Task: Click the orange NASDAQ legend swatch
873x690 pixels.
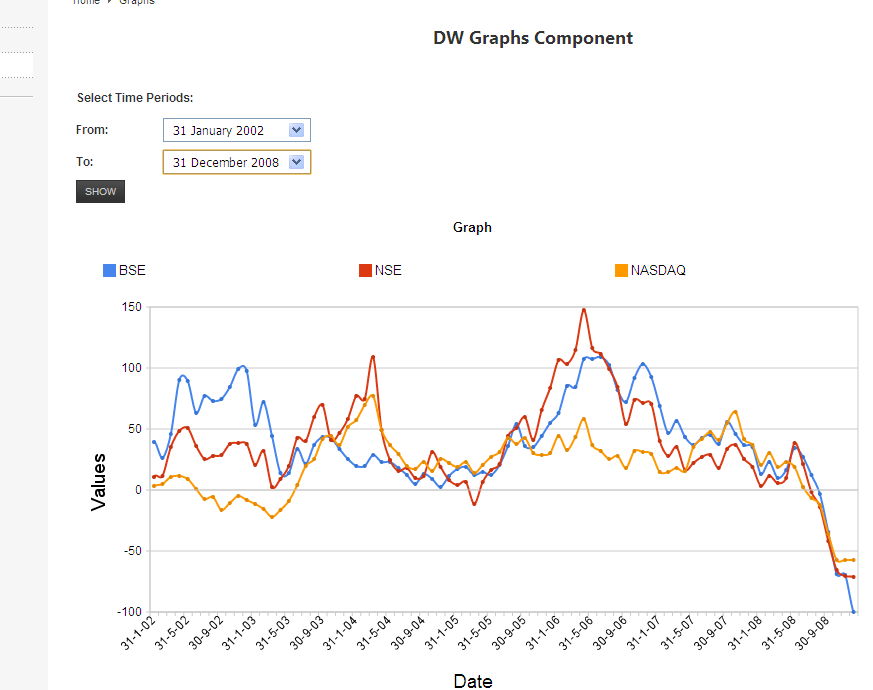Action: point(621,271)
